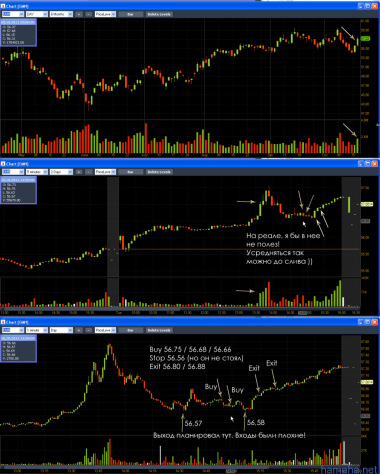Maximize the middle chart window
This screenshot has height=474, width=380.
(368, 164)
